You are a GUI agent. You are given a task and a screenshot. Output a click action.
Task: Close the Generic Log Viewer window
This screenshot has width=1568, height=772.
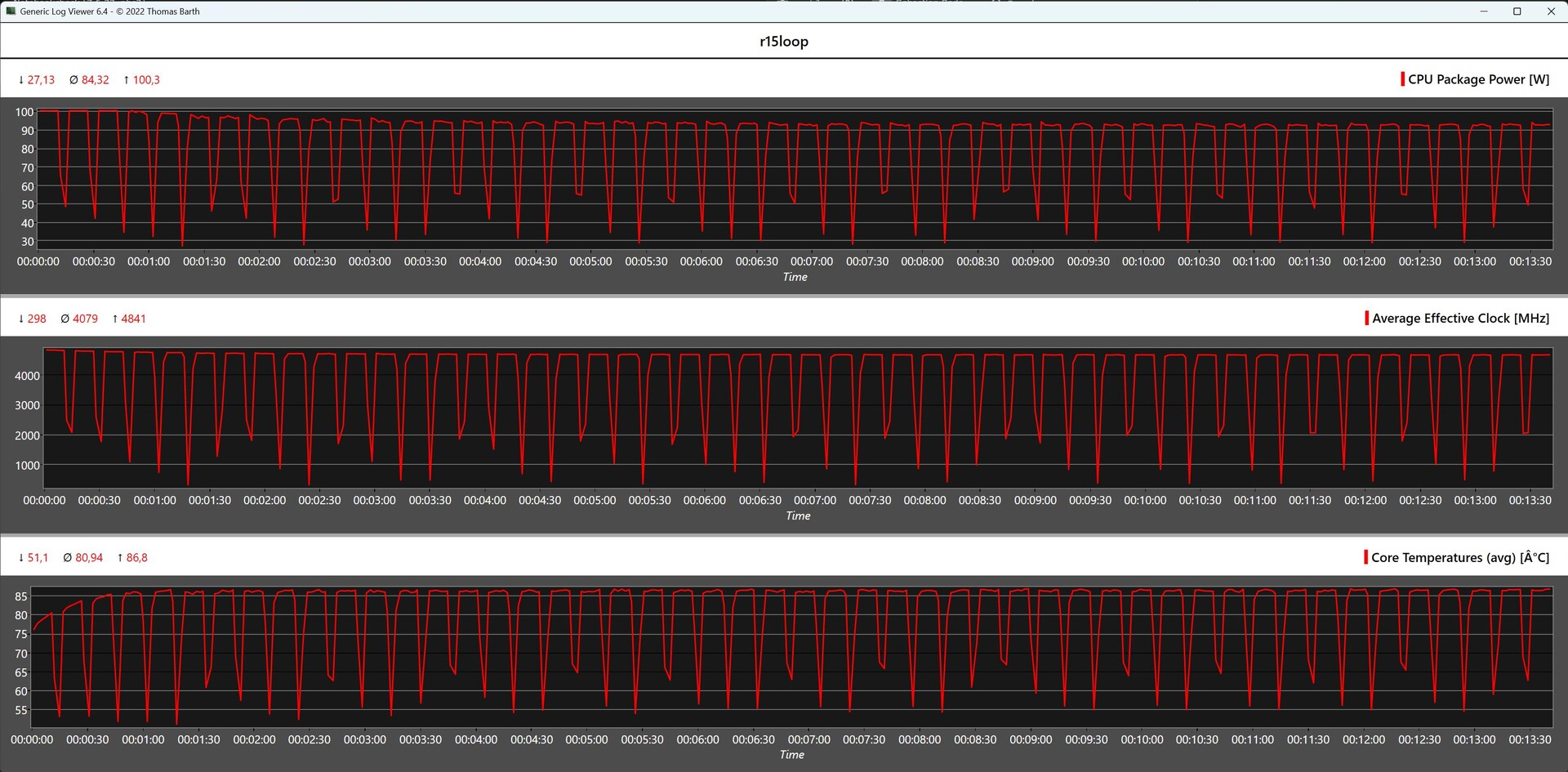click(x=1551, y=11)
